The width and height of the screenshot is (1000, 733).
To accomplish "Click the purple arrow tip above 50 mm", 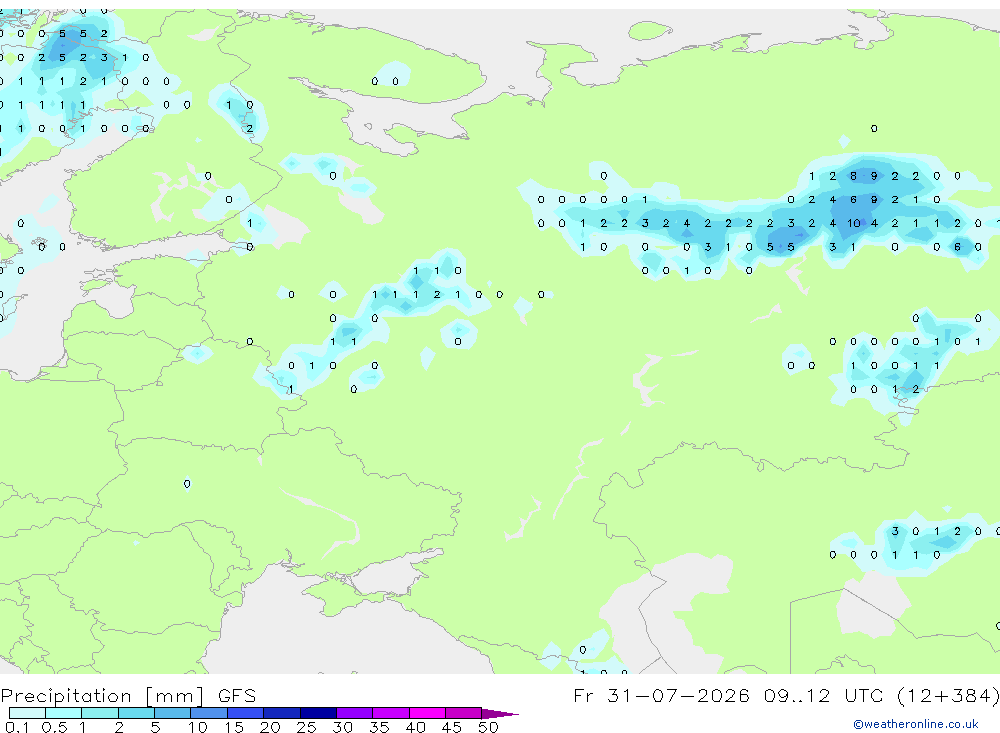I will 500,713.
